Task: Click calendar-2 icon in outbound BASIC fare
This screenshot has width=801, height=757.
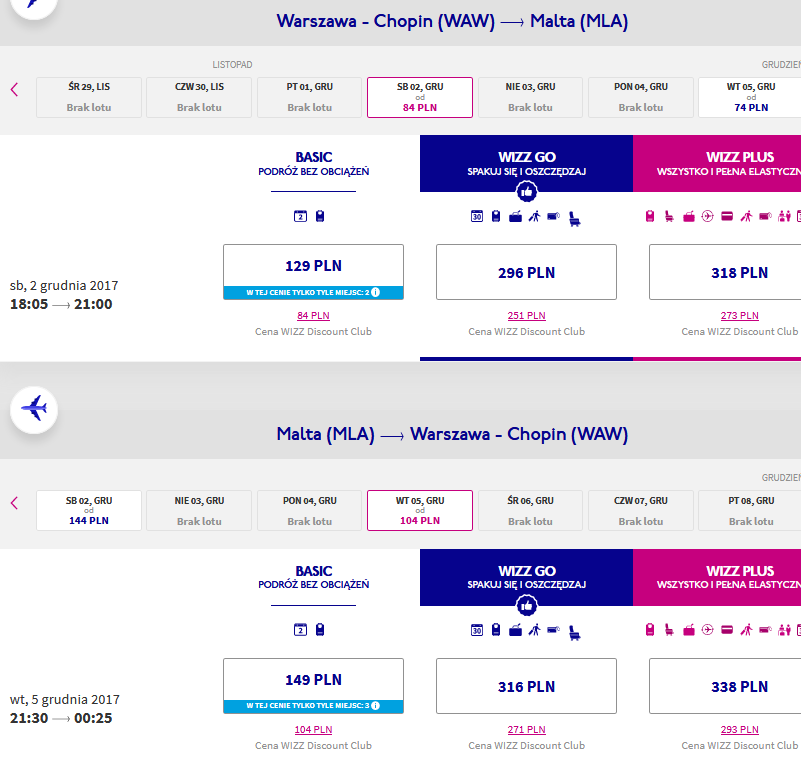Action: (300, 216)
